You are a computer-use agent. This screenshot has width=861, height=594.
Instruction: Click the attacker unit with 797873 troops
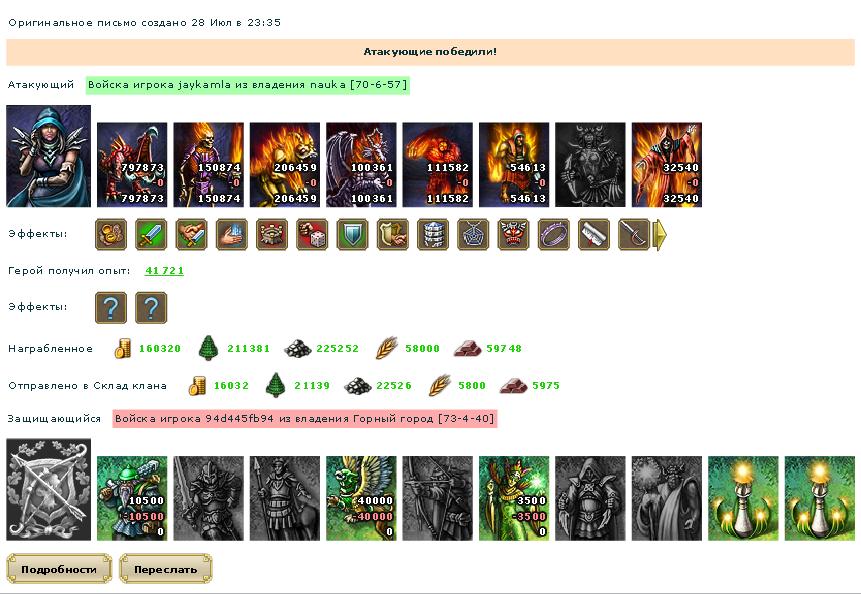click(x=132, y=165)
